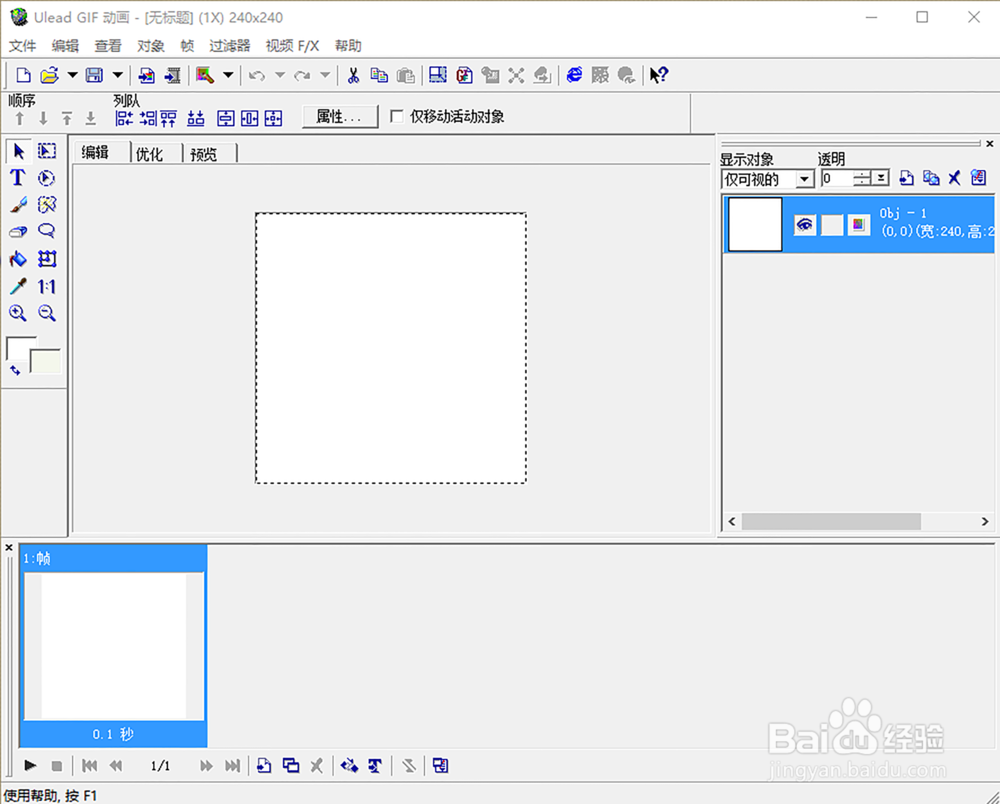The image size is (1000, 804).
Task: Expand the Redo history dropdown arrow
Action: (325, 75)
